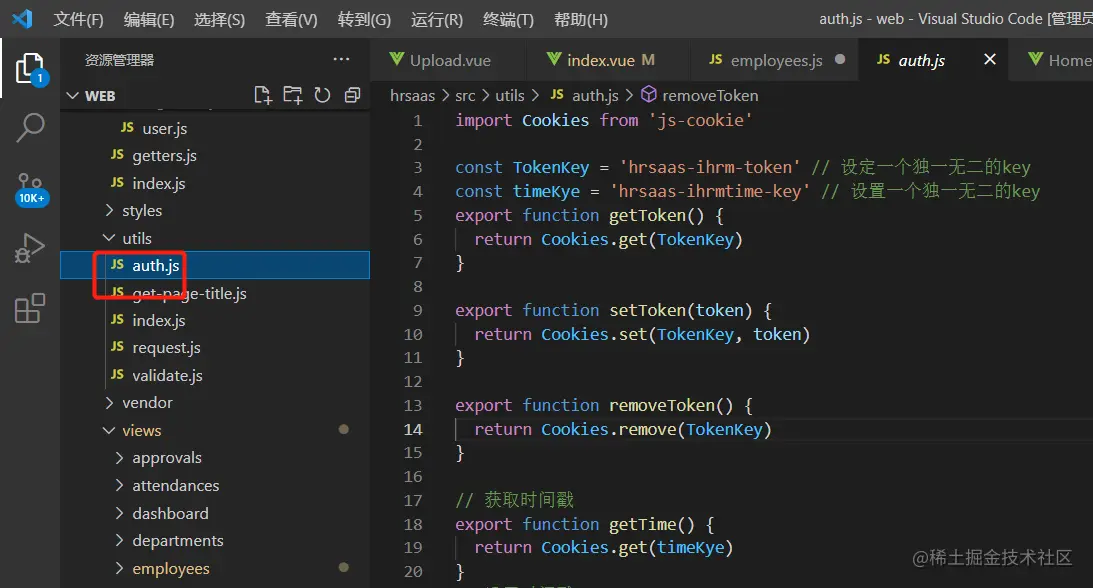This screenshot has height=588, width=1093.
Task: Collapse the WEB root folder
Action: pos(72,95)
